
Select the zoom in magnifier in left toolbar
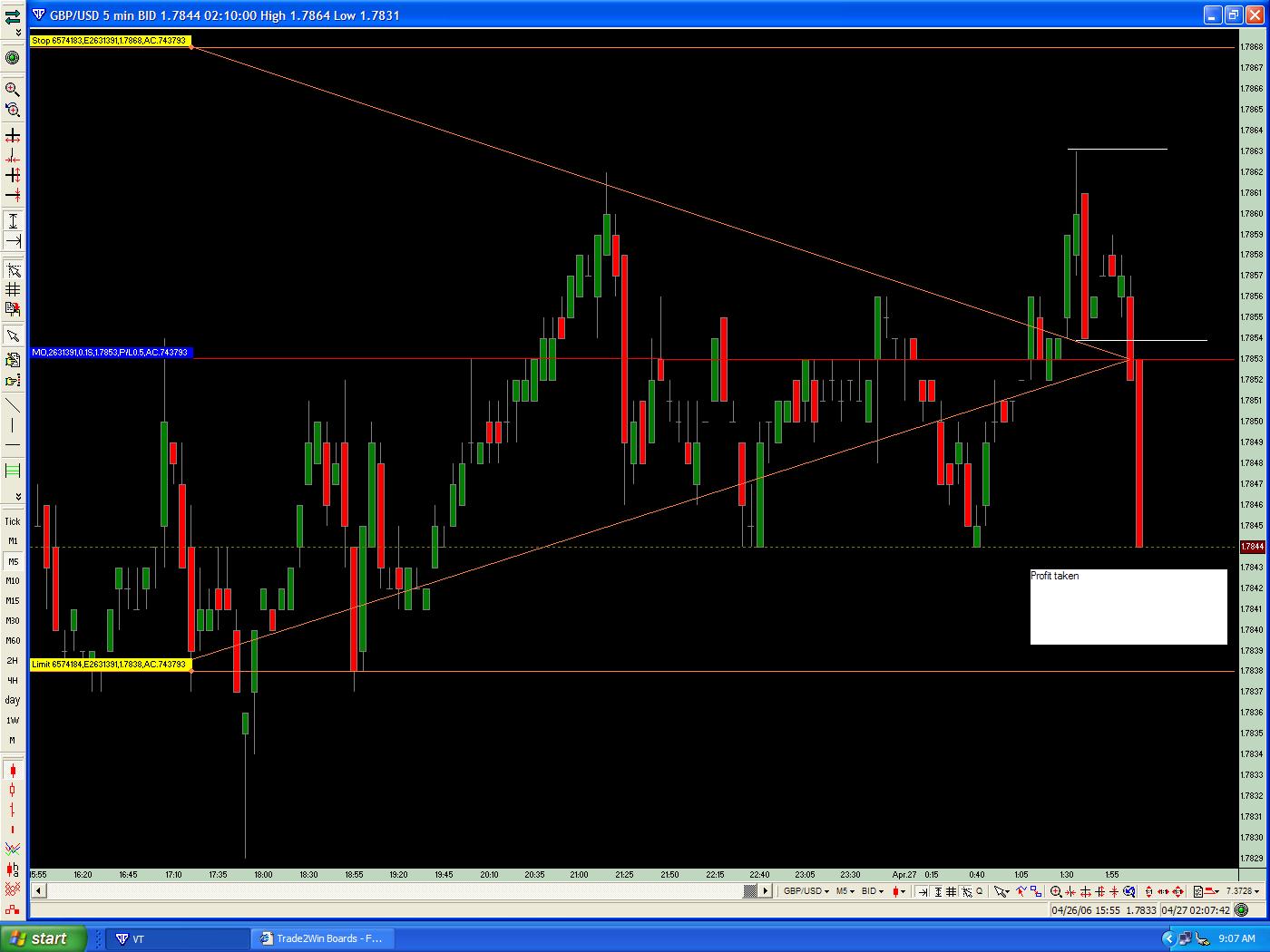(x=13, y=89)
